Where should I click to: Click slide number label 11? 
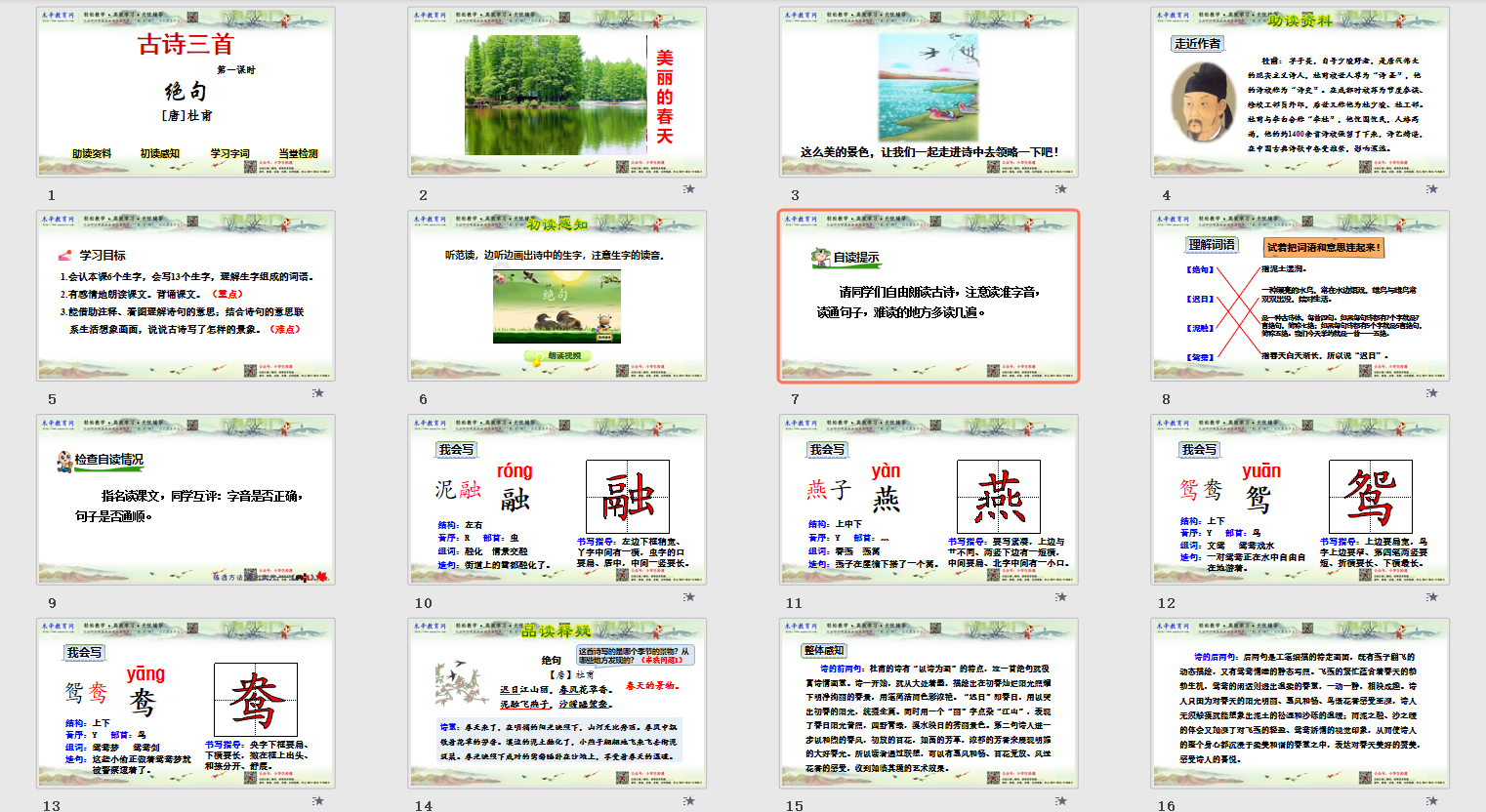coord(795,603)
